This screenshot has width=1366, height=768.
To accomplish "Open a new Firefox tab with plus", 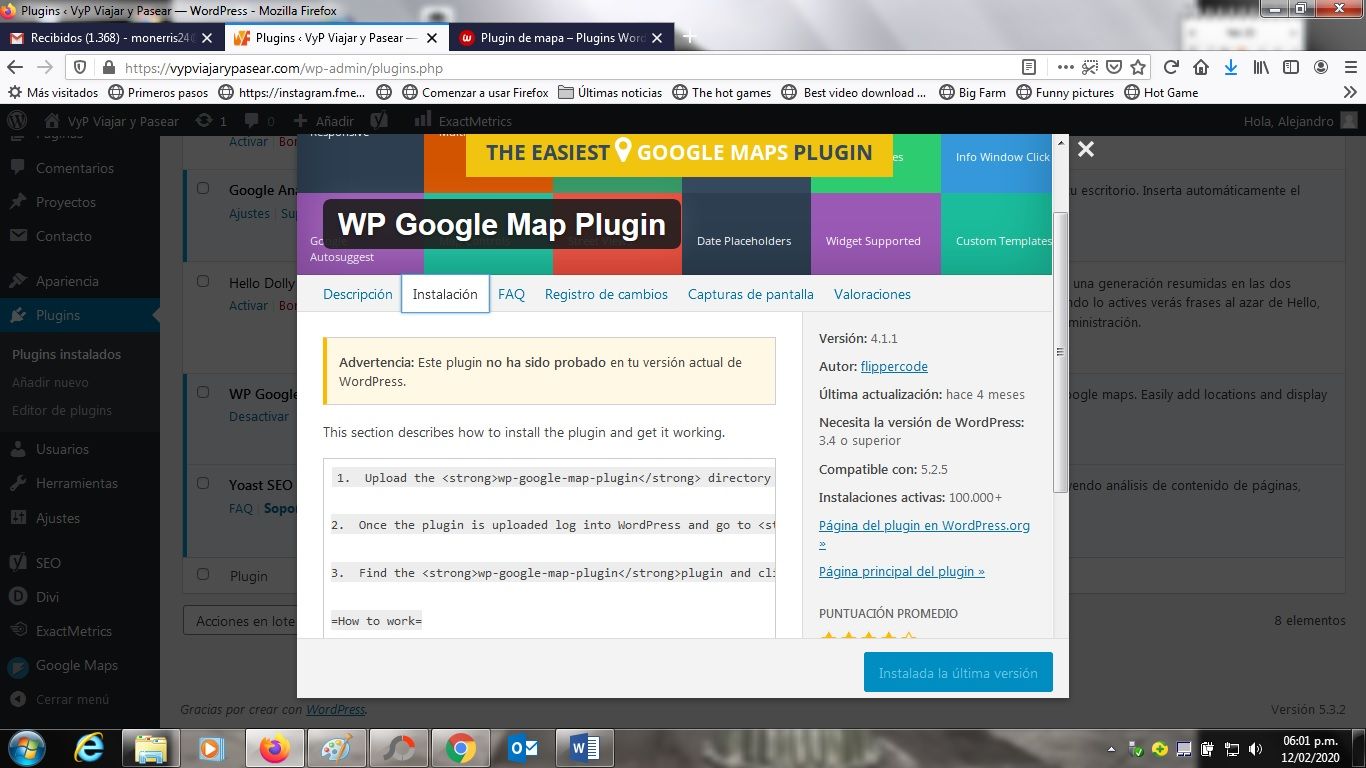I will click(x=689, y=38).
